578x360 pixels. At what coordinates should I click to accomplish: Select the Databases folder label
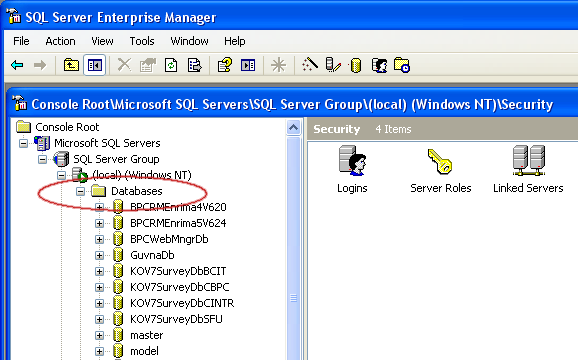click(x=137, y=191)
